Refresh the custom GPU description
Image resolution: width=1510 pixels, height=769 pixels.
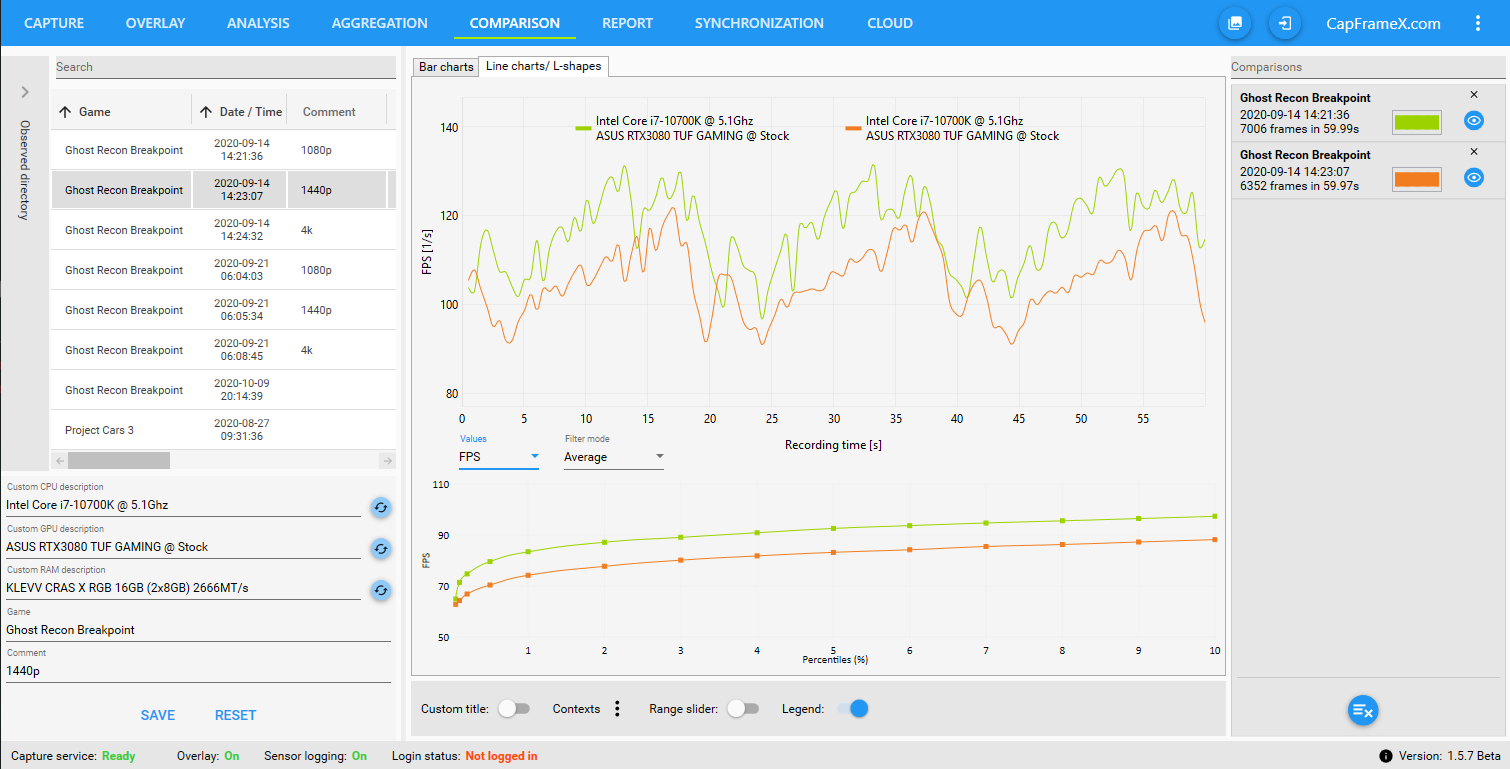[380, 548]
